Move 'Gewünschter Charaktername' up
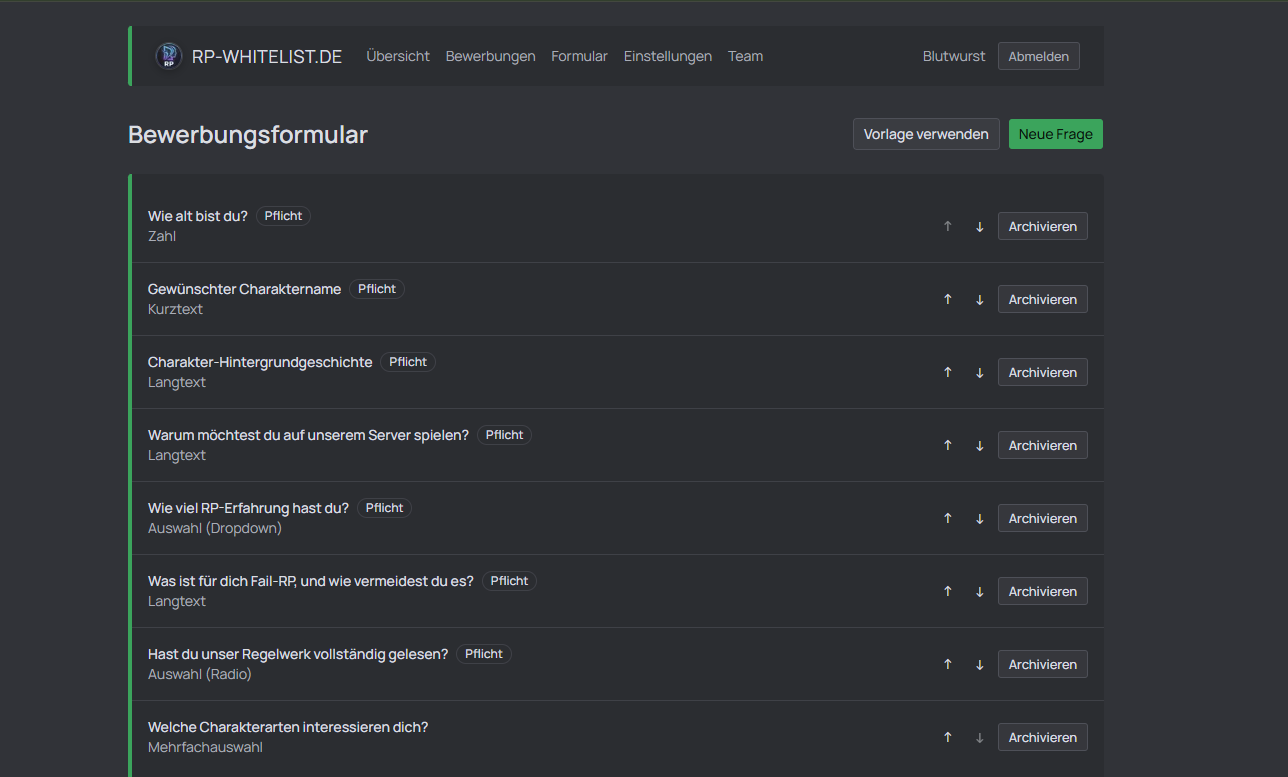Screen dimensions: 1288x777 tap(948, 299)
